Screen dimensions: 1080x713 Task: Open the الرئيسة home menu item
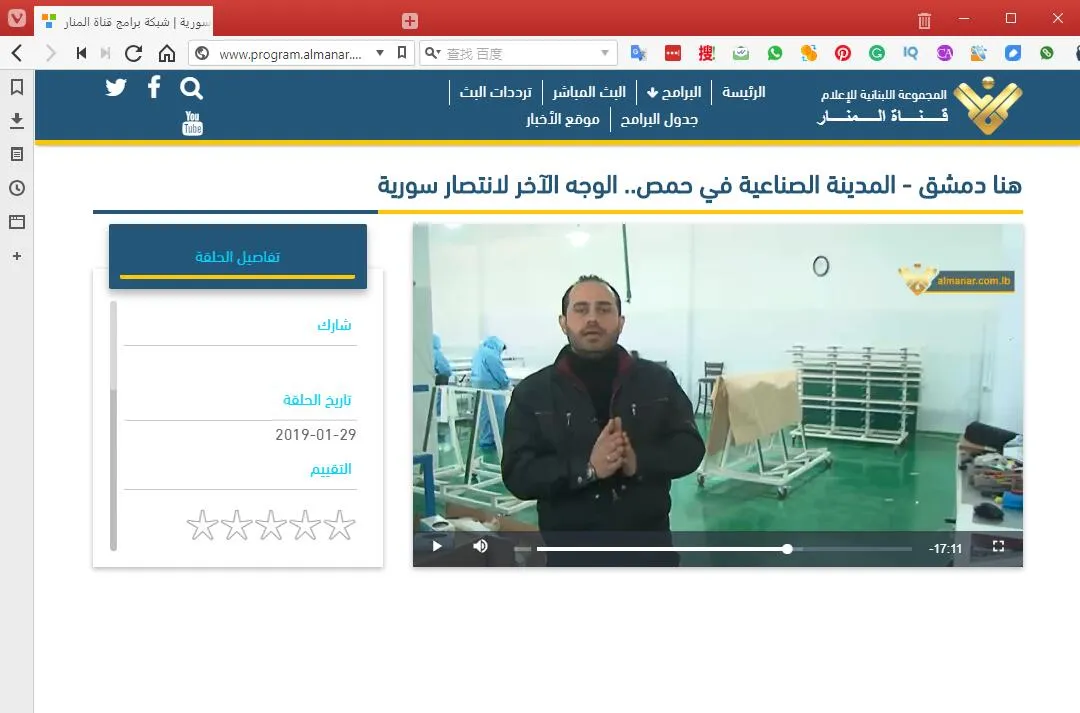tap(743, 92)
